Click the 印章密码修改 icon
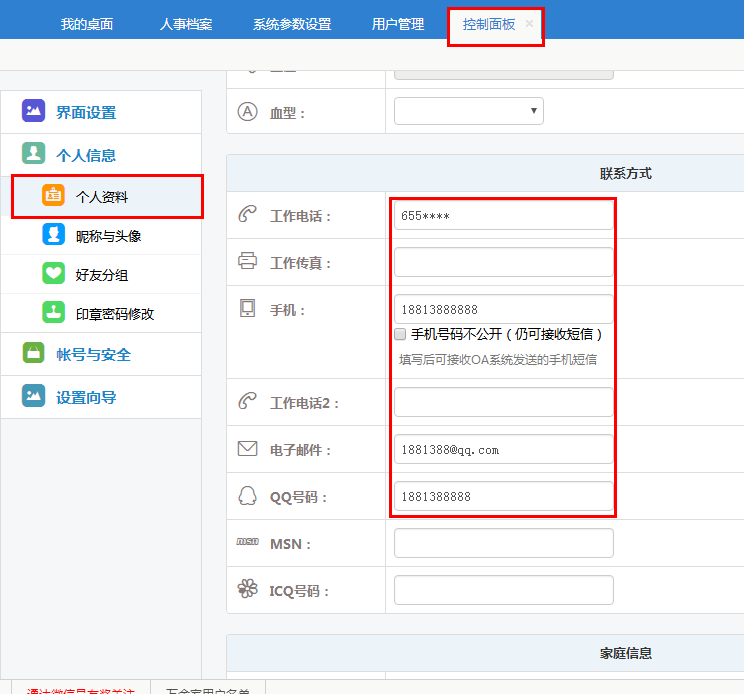This screenshot has height=694, width=744. point(54,313)
